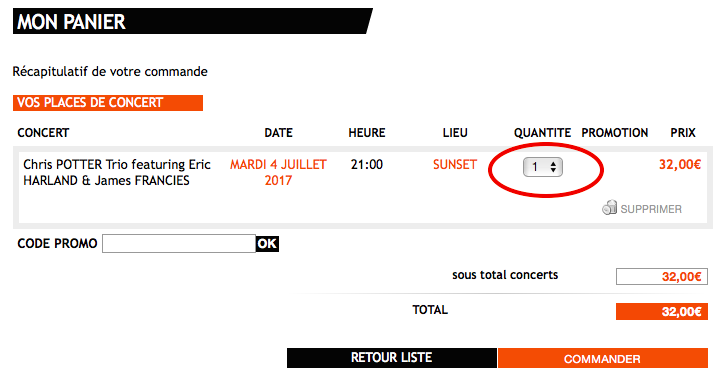
Task: Click the Chris POTTER Trio concert title
Action: tap(117, 173)
